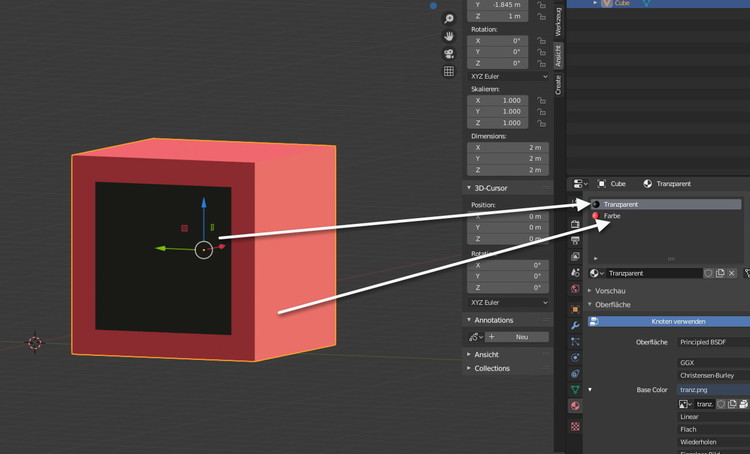750x454 pixels.
Task: Open the Linear interpolation dropdown
Action: tap(713, 417)
